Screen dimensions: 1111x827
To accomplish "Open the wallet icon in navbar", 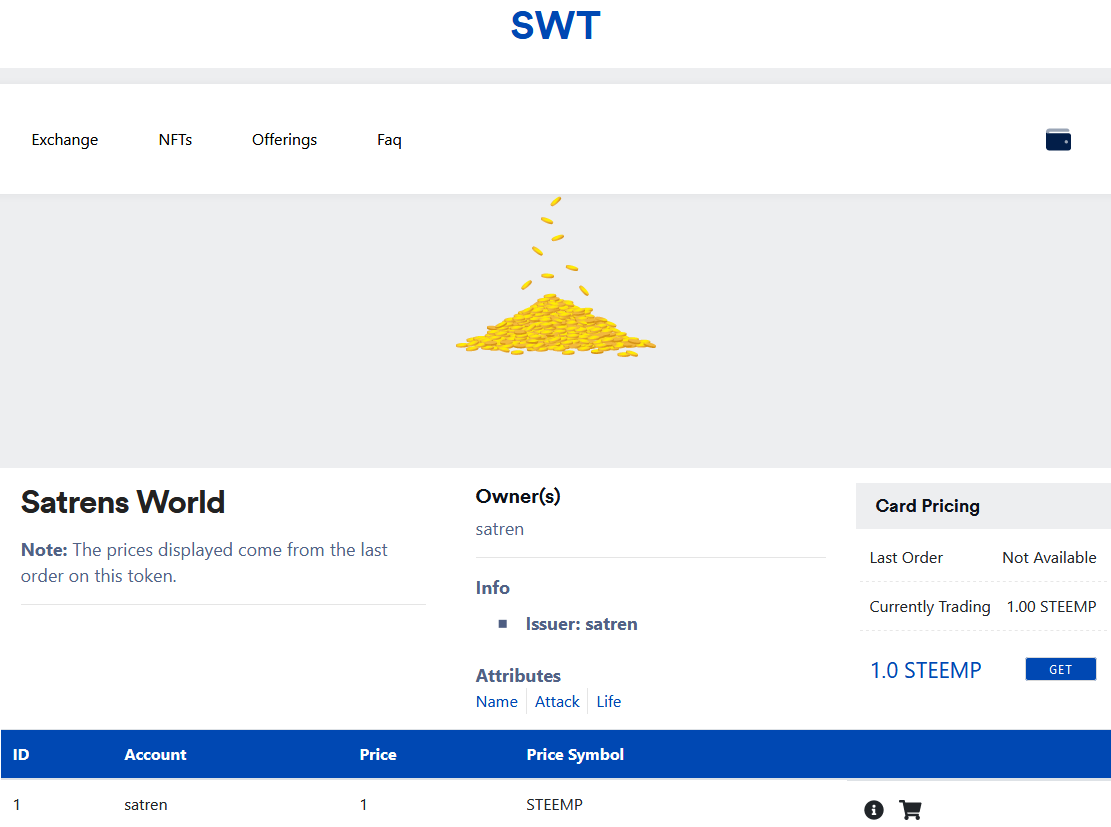I will (1058, 140).
